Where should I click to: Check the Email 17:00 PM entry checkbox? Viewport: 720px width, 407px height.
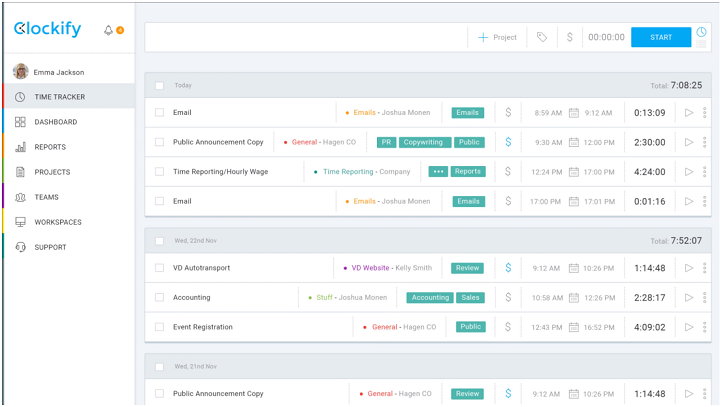[159, 201]
